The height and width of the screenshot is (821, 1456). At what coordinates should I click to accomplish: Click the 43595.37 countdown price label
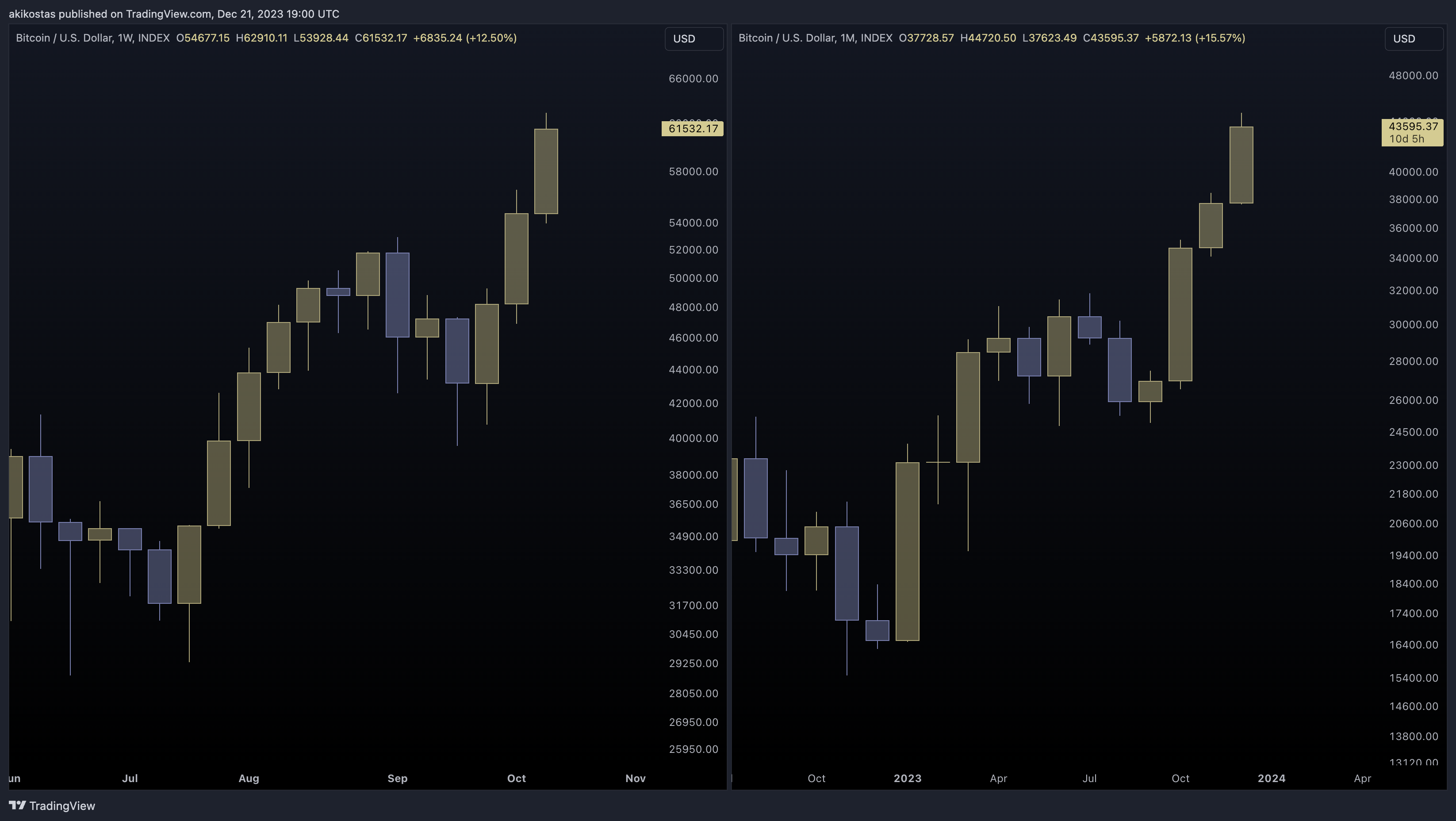(1412, 132)
